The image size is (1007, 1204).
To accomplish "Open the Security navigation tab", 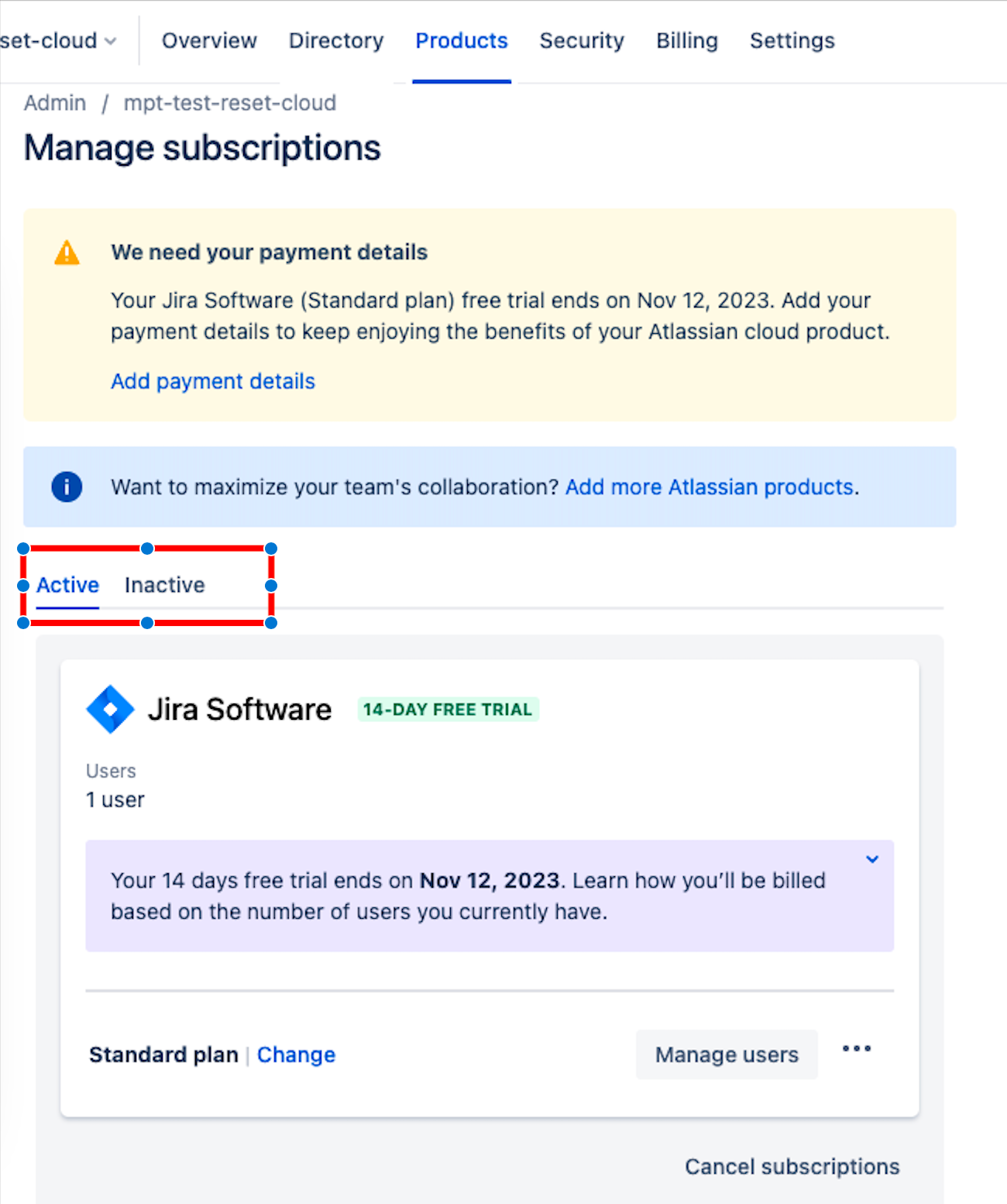I will pos(582,40).
